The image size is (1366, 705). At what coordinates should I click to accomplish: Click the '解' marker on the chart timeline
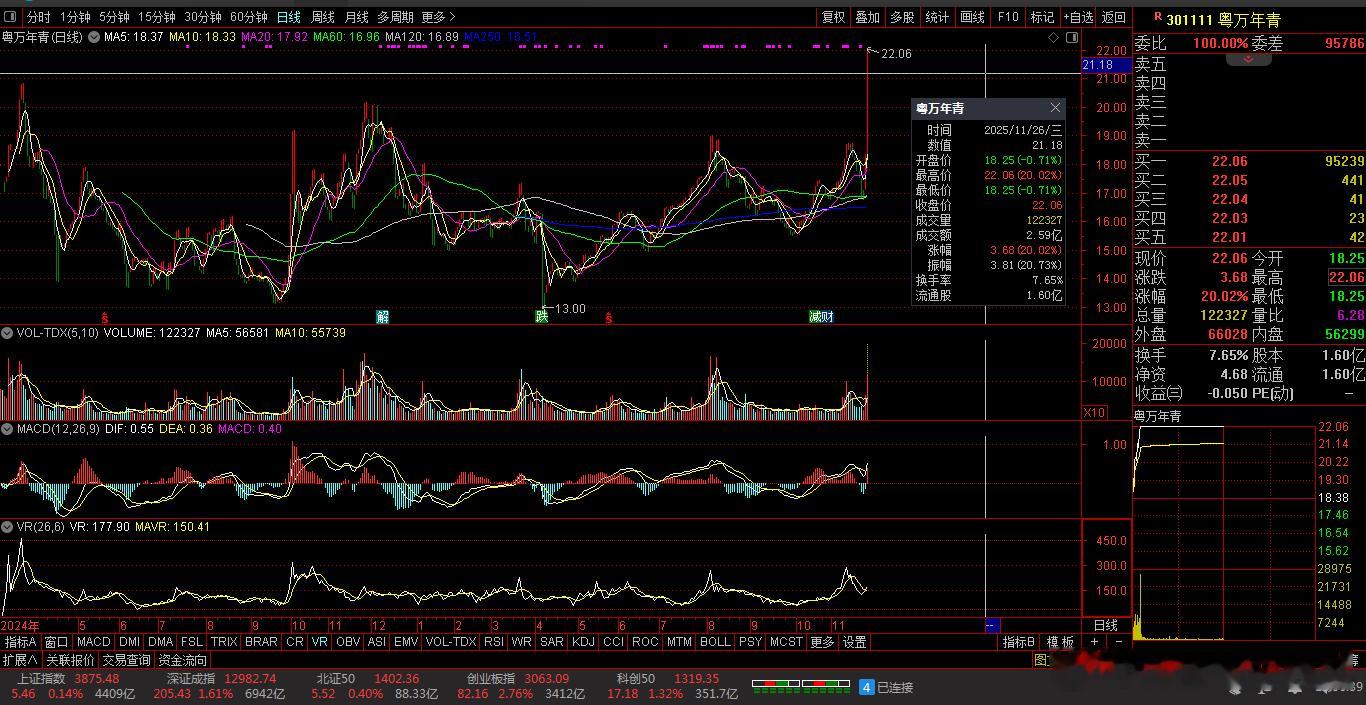382,317
